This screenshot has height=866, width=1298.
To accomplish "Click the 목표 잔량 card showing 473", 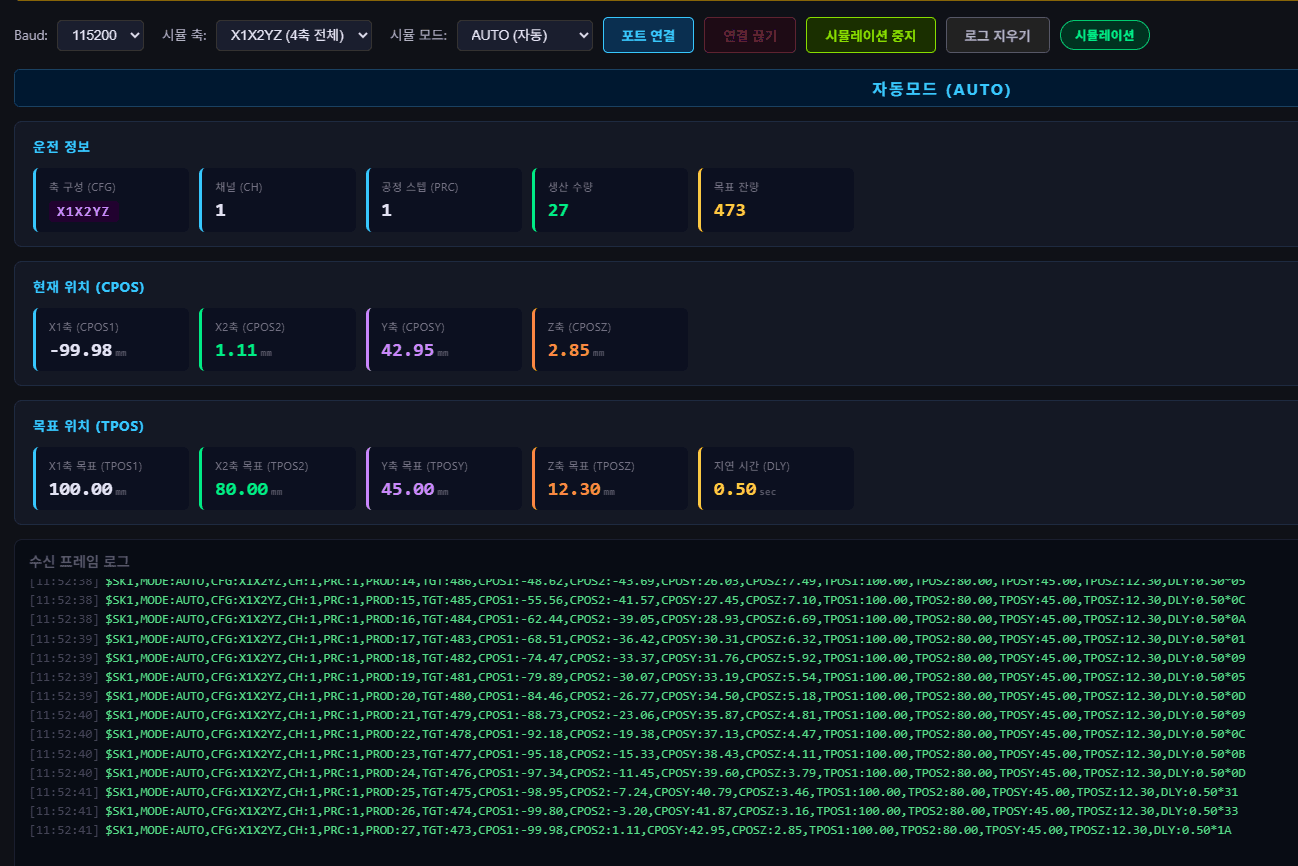I will (x=776, y=200).
